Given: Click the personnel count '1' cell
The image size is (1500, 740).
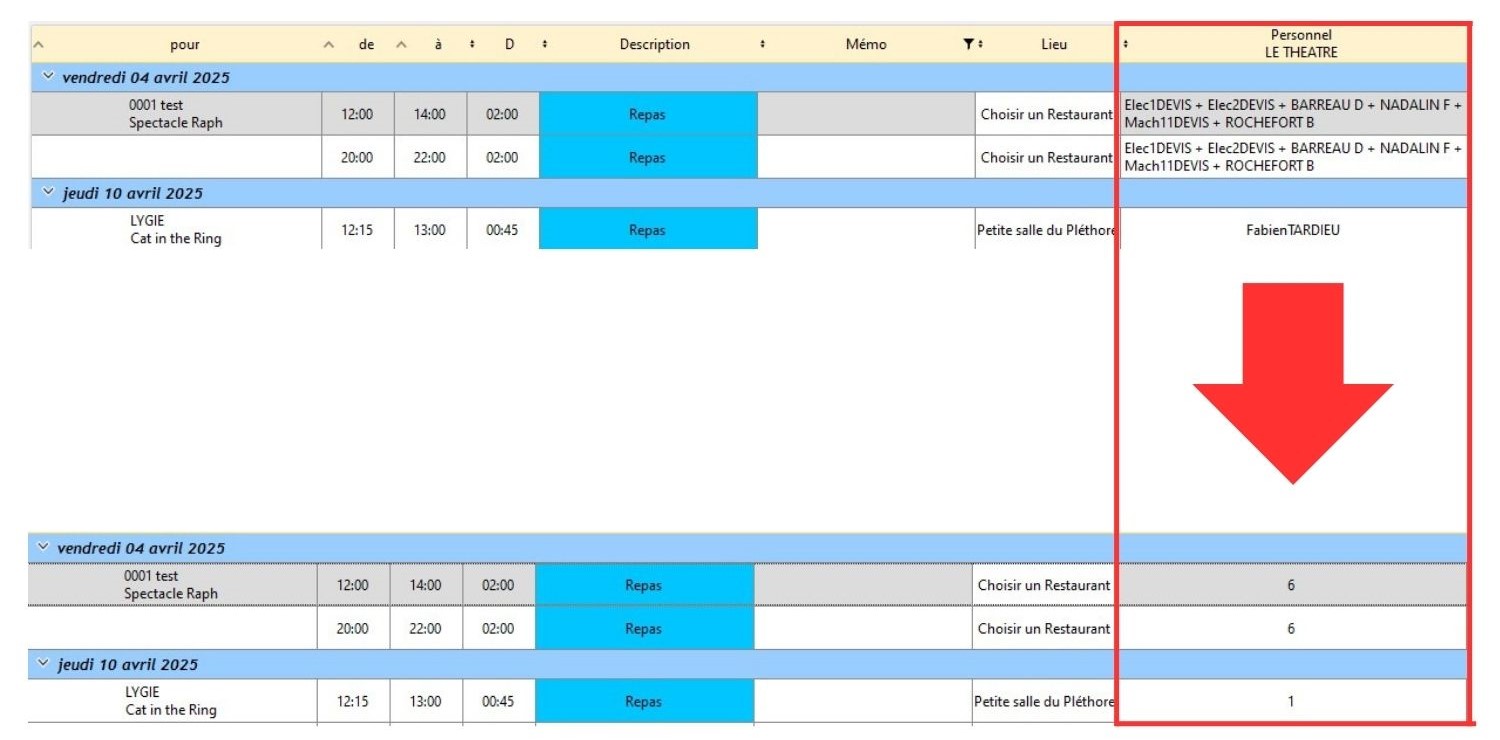Looking at the screenshot, I should point(1290,701).
